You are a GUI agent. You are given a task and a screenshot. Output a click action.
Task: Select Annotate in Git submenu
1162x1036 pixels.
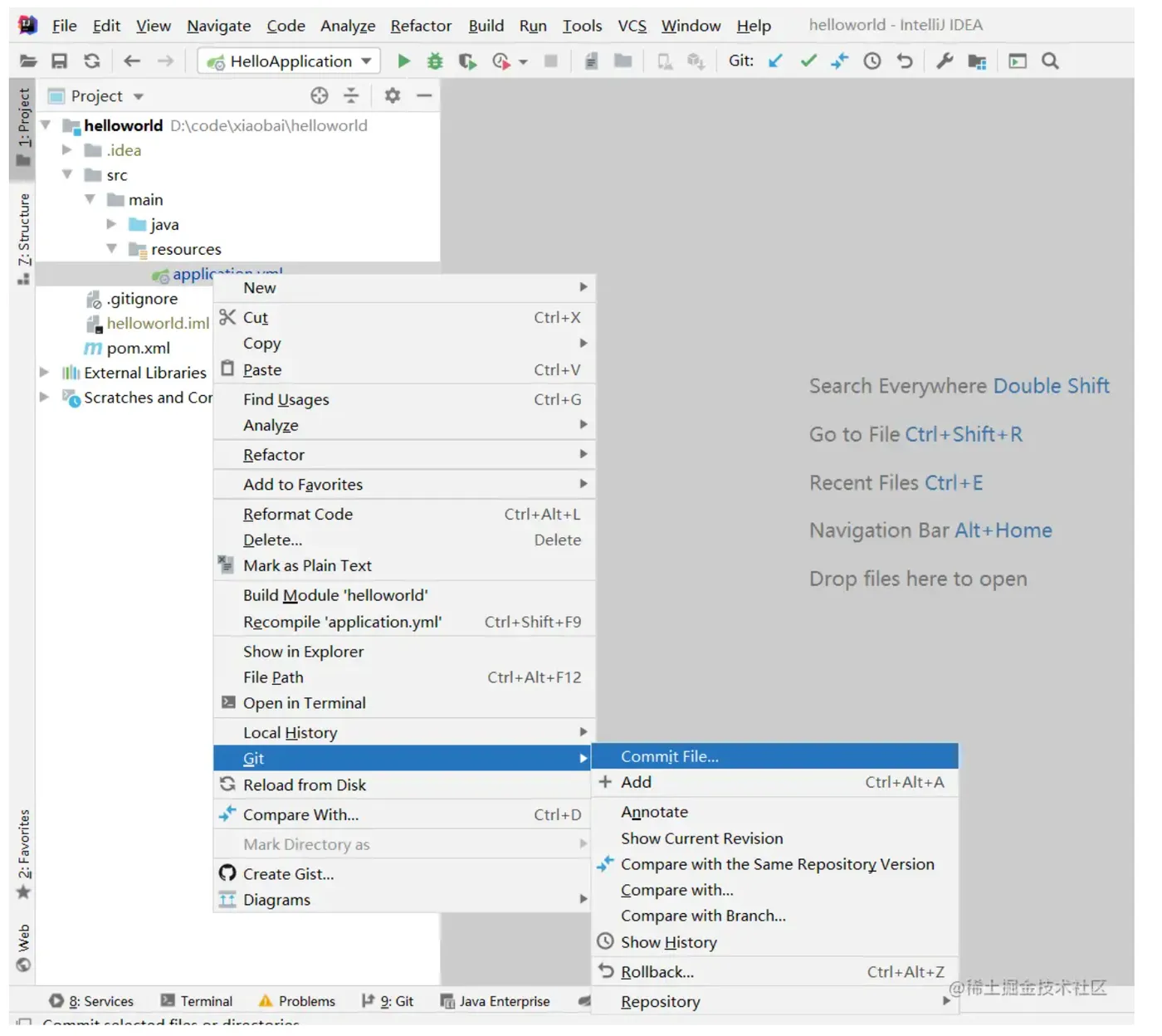click(775, 813)
